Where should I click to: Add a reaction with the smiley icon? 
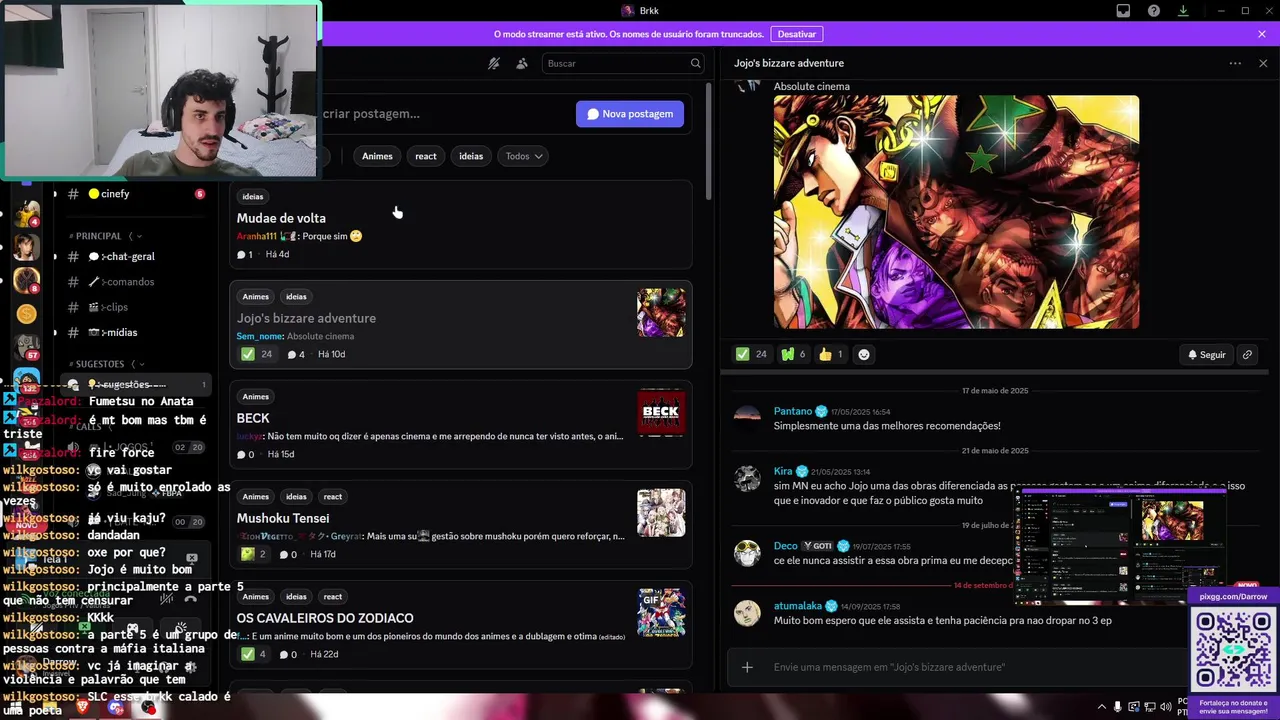864,354
